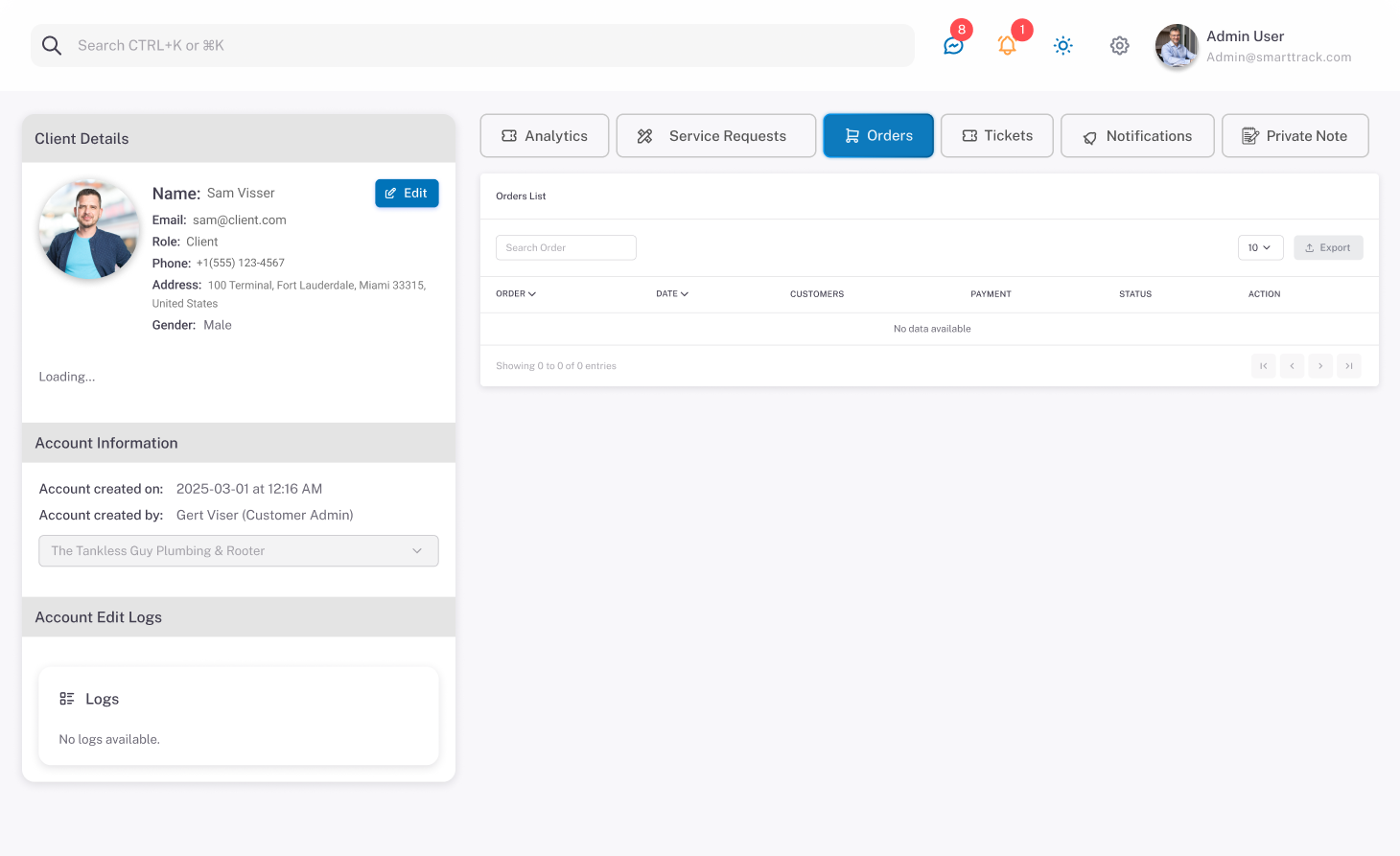Open the chat messages icon
The width and height of the screenshot is (1400, 856).
pos(953,45)
